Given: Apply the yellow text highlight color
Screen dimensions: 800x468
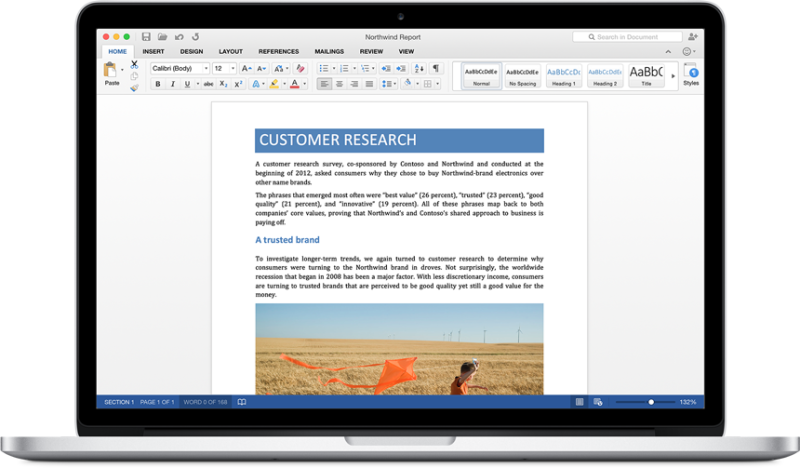Looking at the screenshot, I should pyautogui.click(x=274, y=84).
